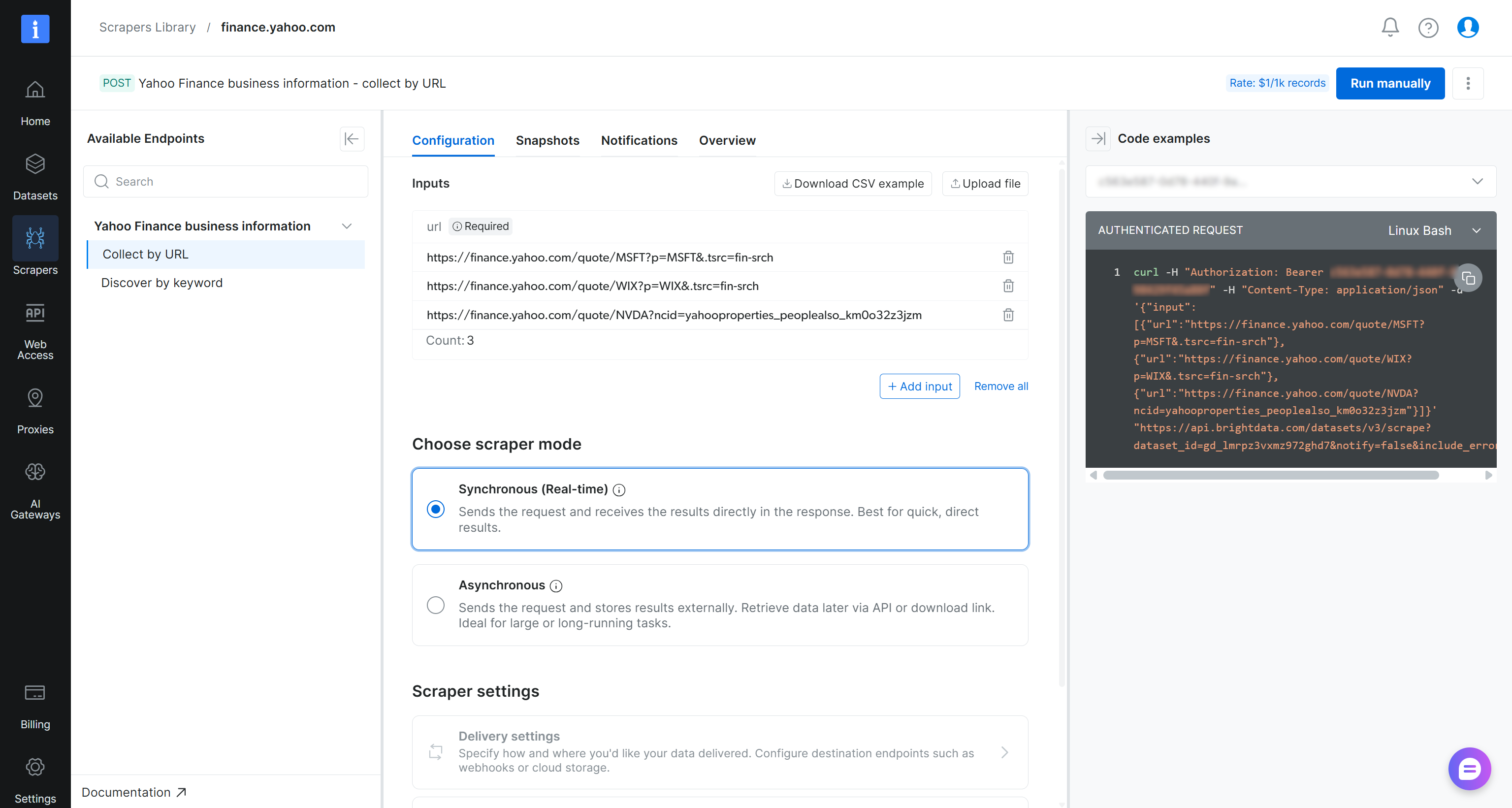Go to Scrapers Library breadcrumb
Image resolution: width=1512 pixels, height=808 pixels.
(147, 27)
